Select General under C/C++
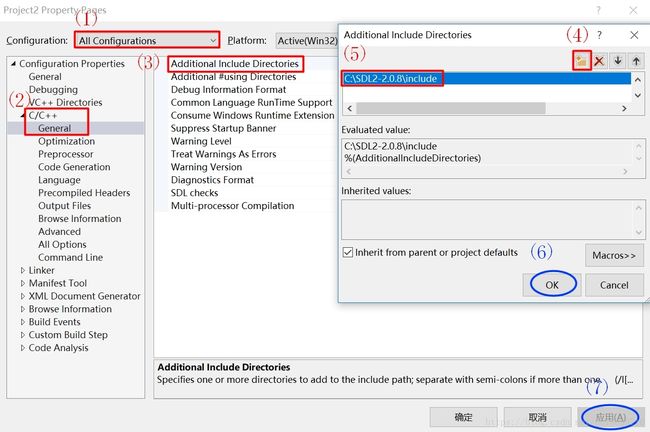Image resolution: width=650 pixels, height=432 pixels. 55,128
